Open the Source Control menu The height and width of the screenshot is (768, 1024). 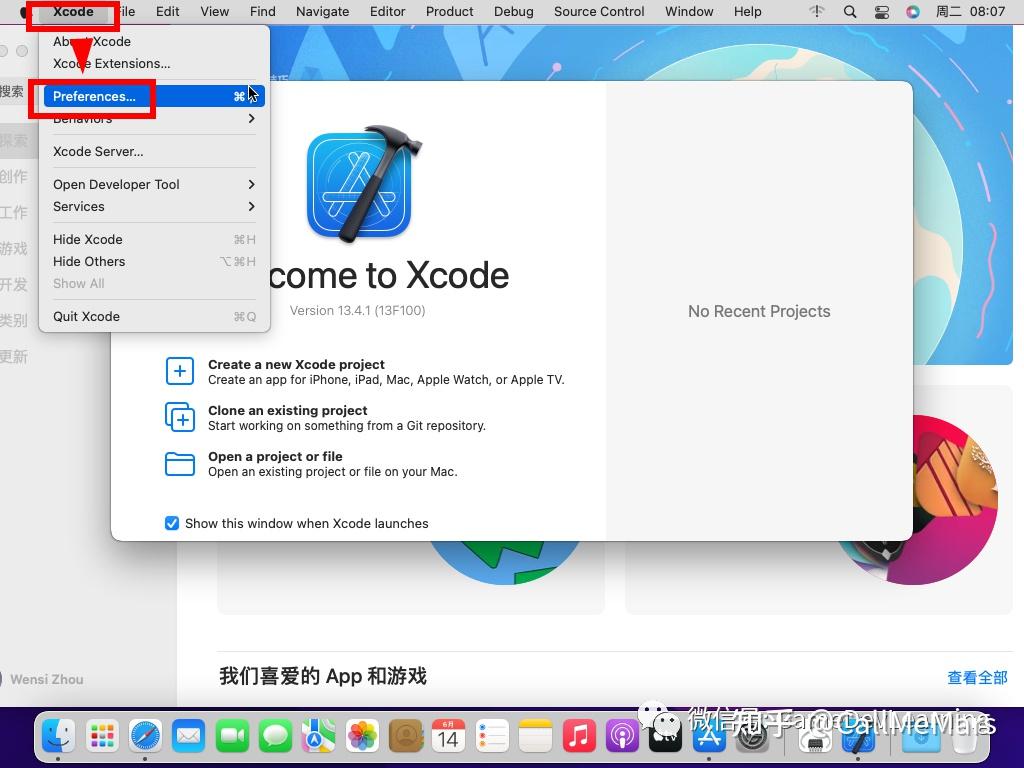[599, 12]
